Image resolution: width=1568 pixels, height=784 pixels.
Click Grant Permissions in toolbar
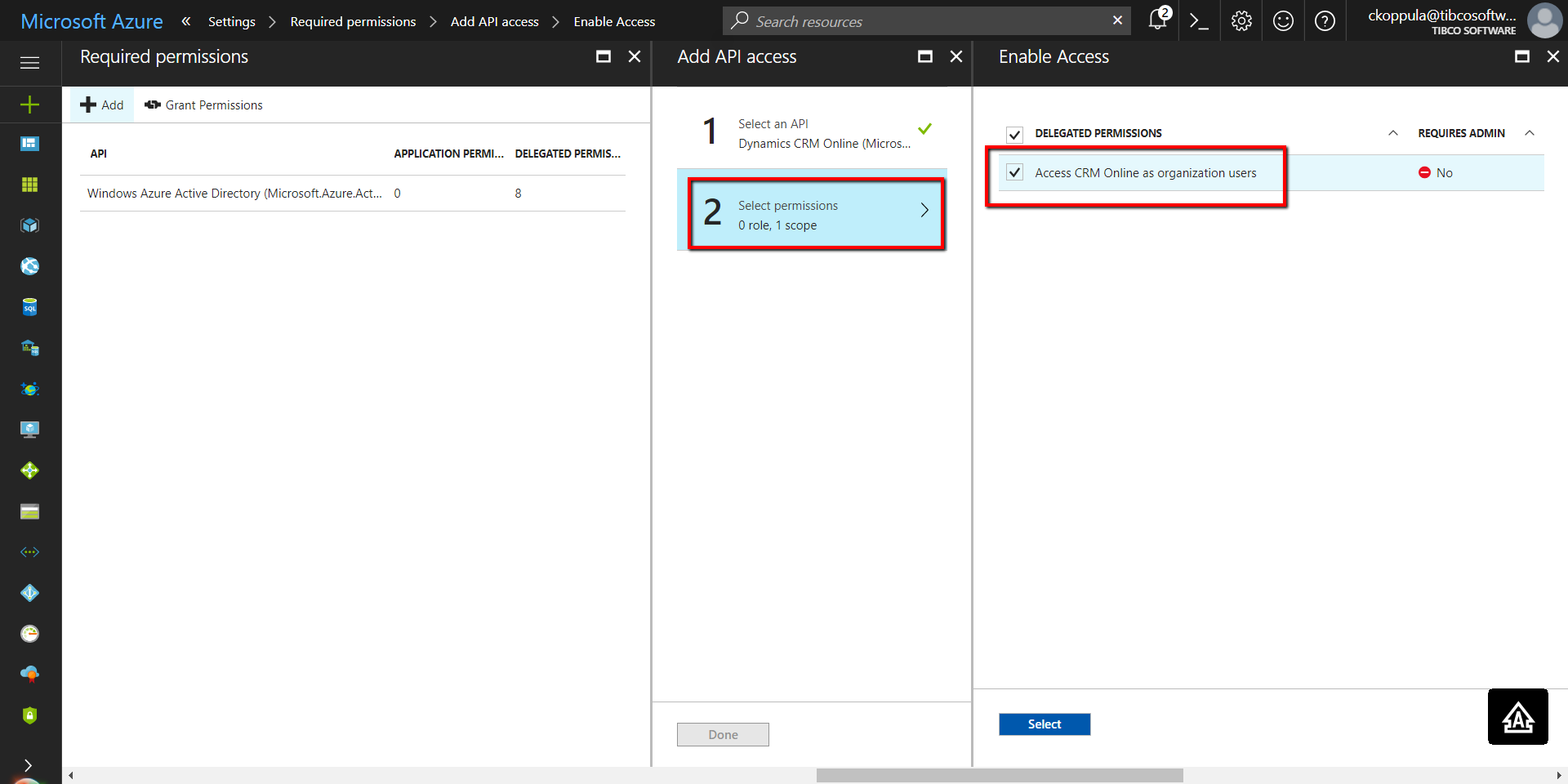point(204,105)
